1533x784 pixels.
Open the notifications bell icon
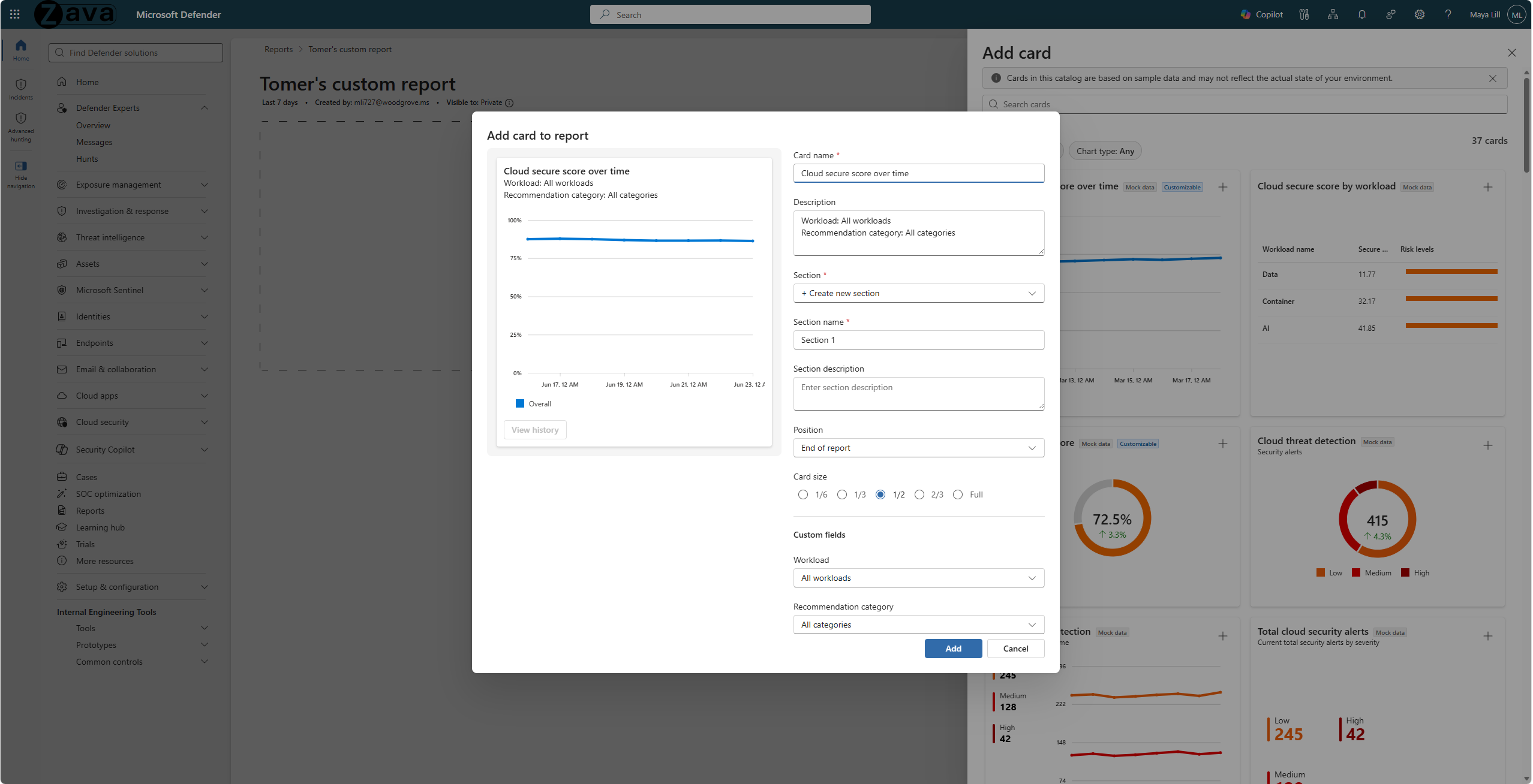pos(1362,14)
